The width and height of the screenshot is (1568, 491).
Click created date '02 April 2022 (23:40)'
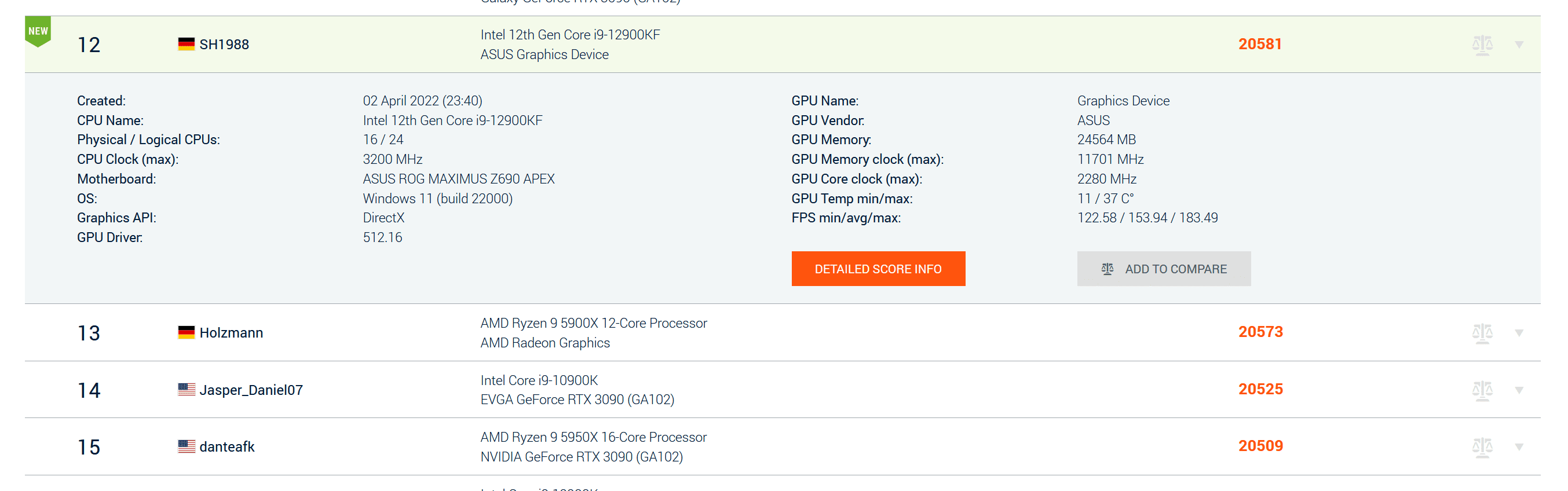pyautogui.click(x=422, y=101)
